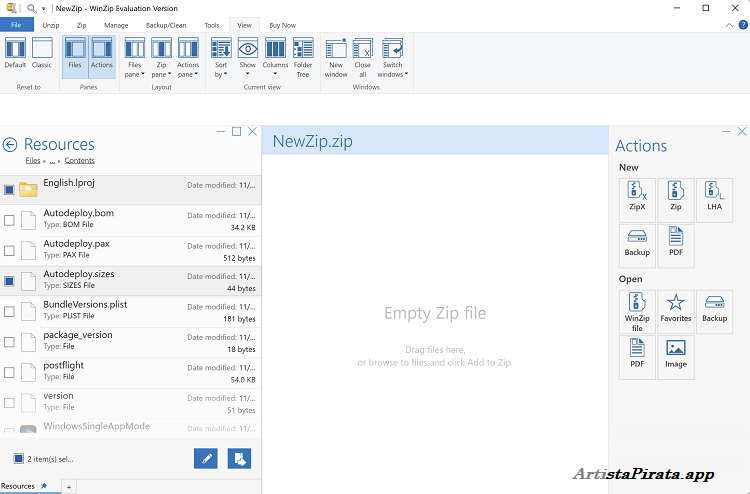The width and height of the screenshot is (750, 494).
Task: Go back using Resources back arrow
Action: point(11,145)
